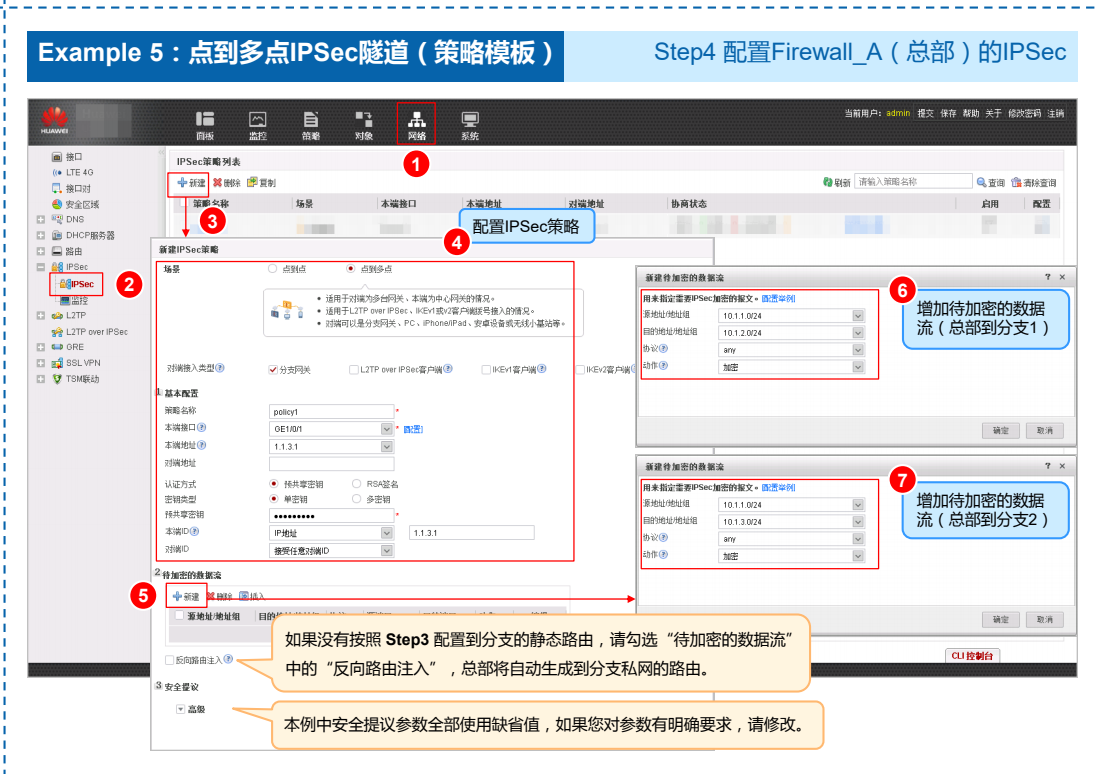The image size is (1095, 774).
Task: Click 注销 to log out
Action: pyautogui.click(x=1056, y=113)
